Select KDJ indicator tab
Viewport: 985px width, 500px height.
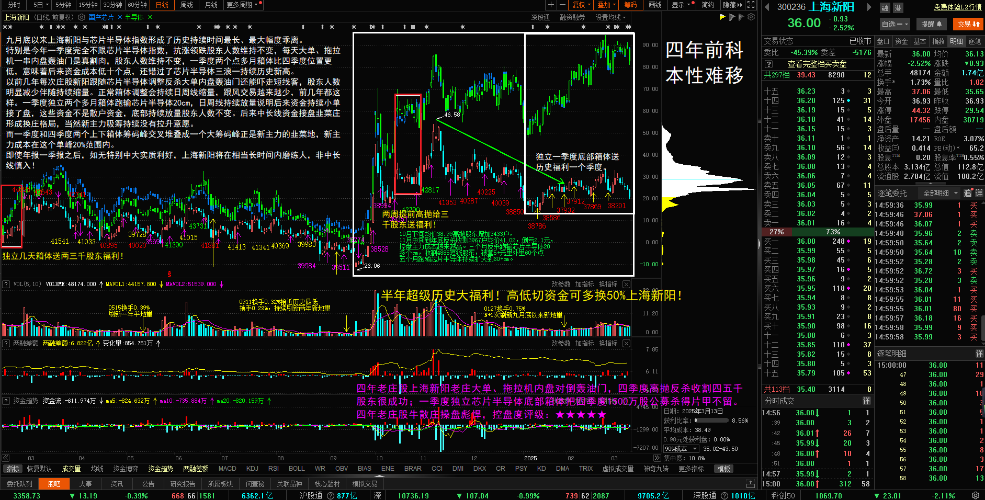[253, 469]
